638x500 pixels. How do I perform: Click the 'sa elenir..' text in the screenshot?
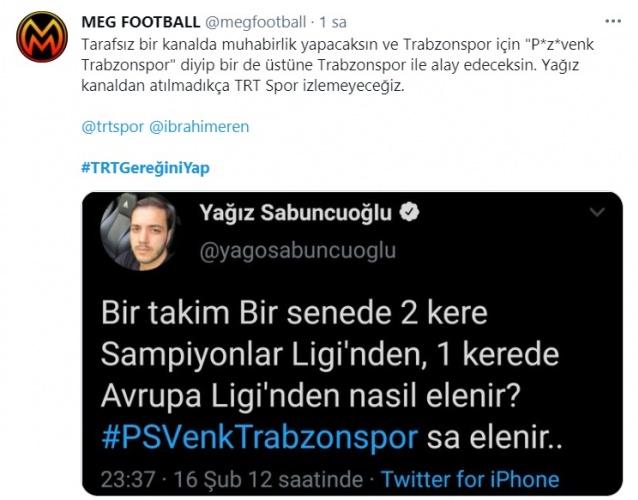pyautogui.click(x=495, y=437)
